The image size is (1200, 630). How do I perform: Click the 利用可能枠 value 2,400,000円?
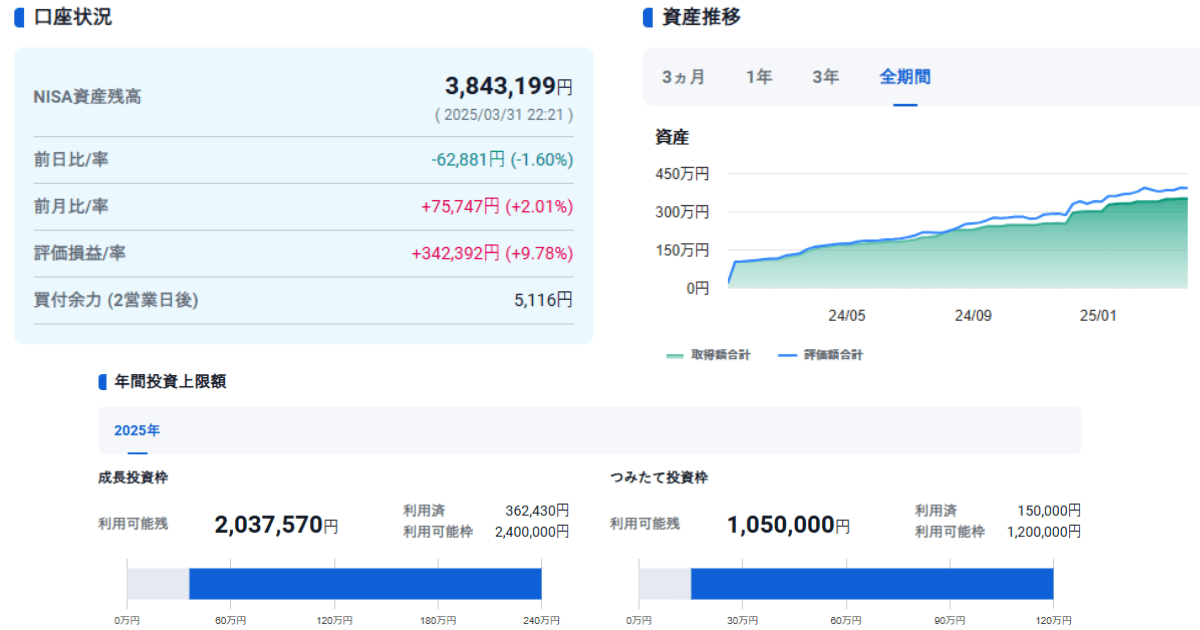click(532, 532)
